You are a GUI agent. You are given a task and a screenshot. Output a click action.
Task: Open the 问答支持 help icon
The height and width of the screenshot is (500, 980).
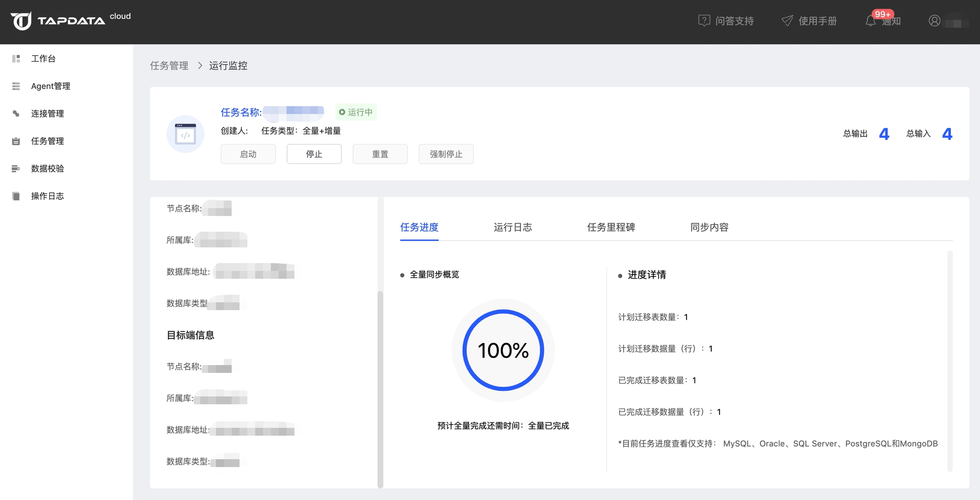[704, 21]
